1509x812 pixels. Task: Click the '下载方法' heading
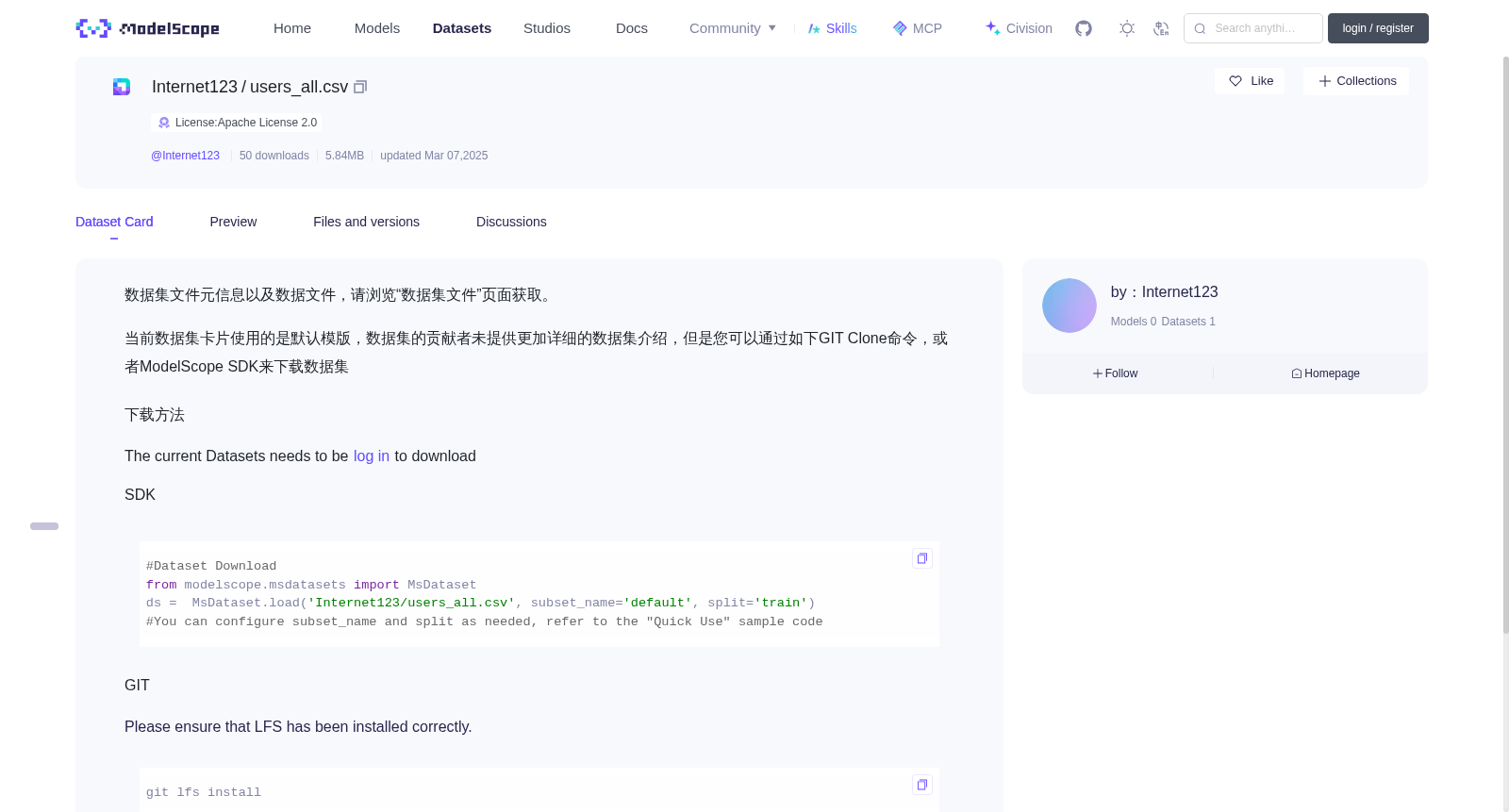(x=155, y=415)
